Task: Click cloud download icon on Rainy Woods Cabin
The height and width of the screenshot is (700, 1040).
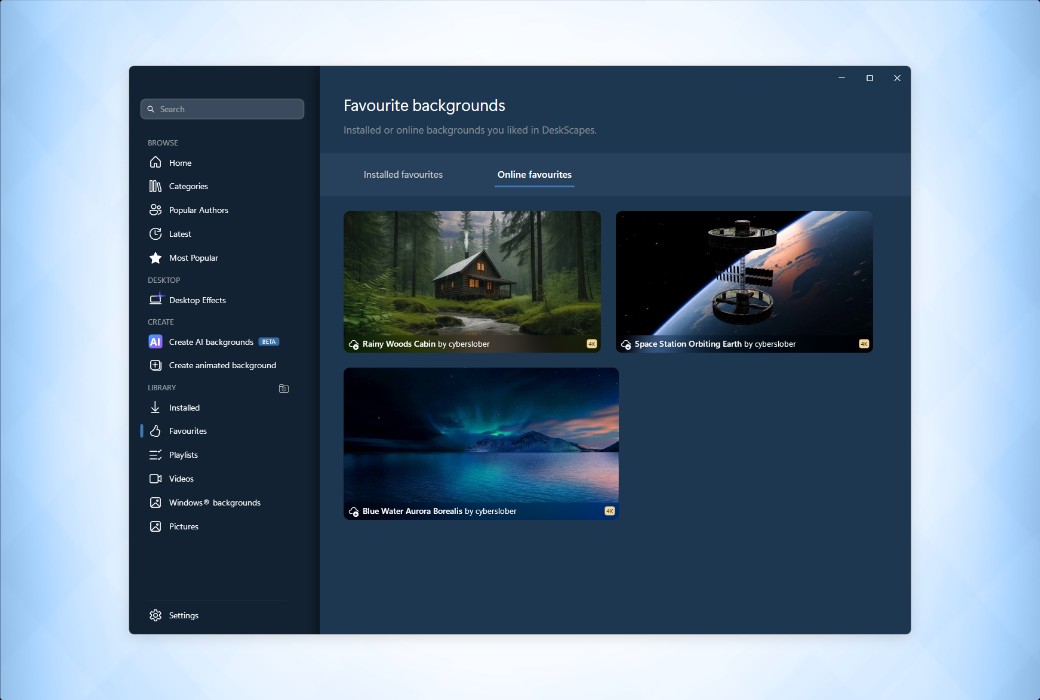Action: pyautogui.click(x=354, y=344)
